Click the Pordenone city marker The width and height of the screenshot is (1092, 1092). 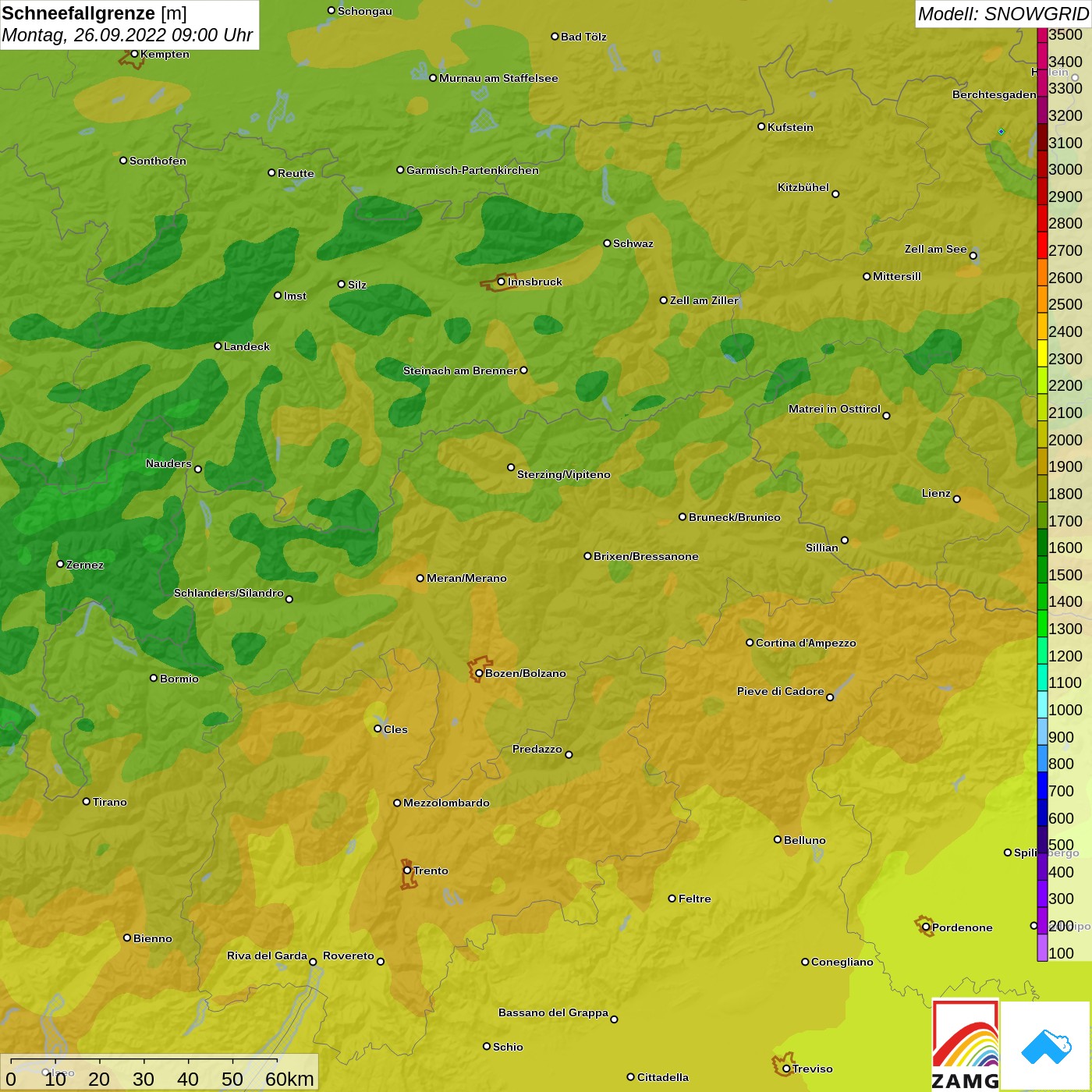(x=926, y=927)
